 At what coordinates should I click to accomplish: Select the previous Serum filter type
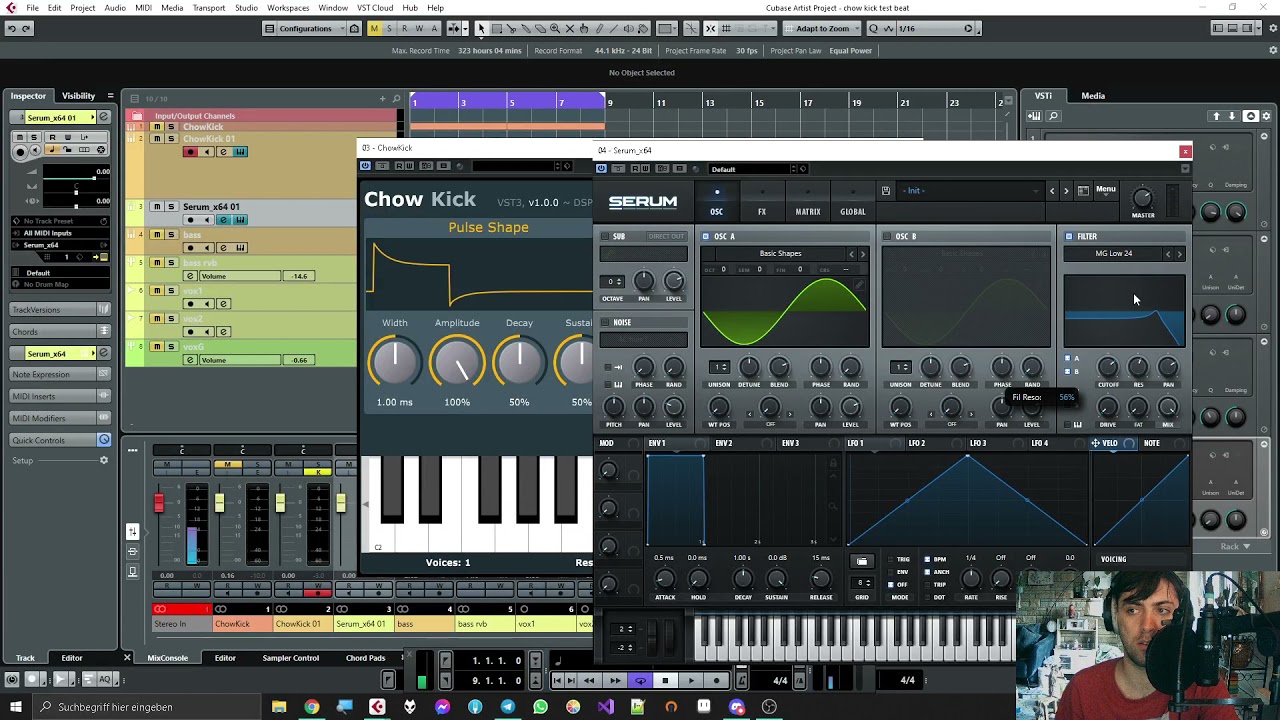pyautogui.click(x=1167, y=254)
